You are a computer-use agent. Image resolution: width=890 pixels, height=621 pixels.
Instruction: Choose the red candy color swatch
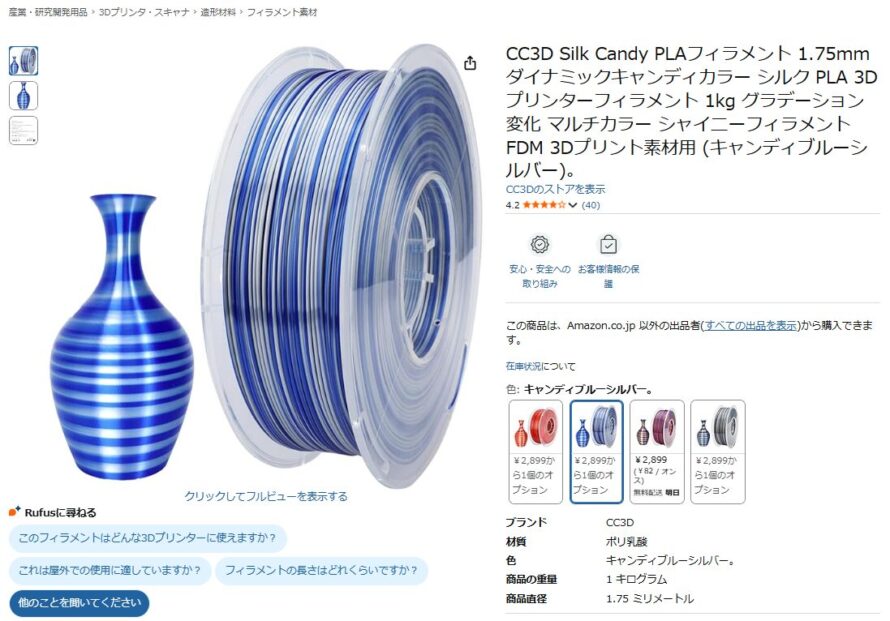tap(535, 451)
